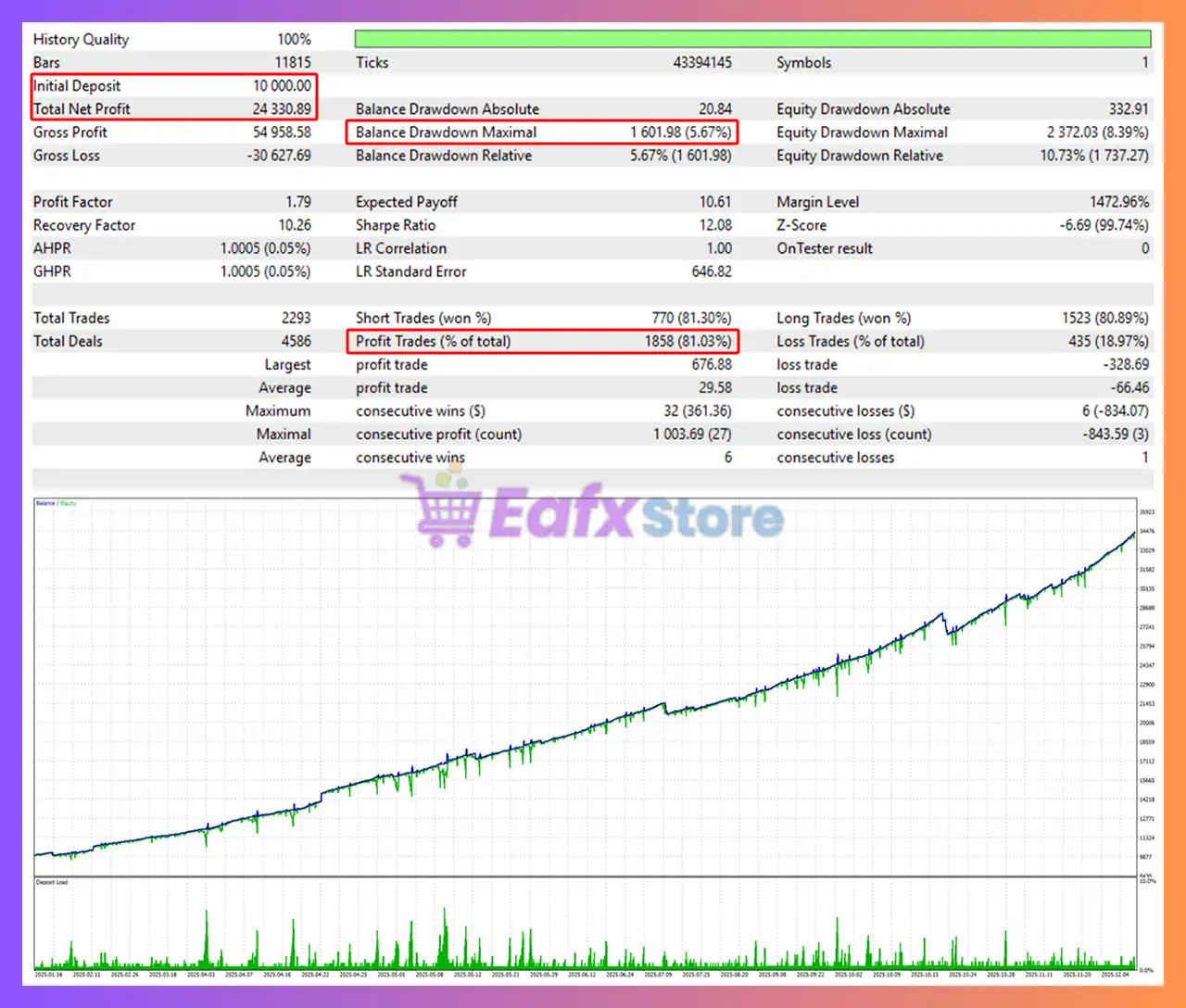
Task: Click the Expected Payoff value 10.61
Action: tap(715, 202)
